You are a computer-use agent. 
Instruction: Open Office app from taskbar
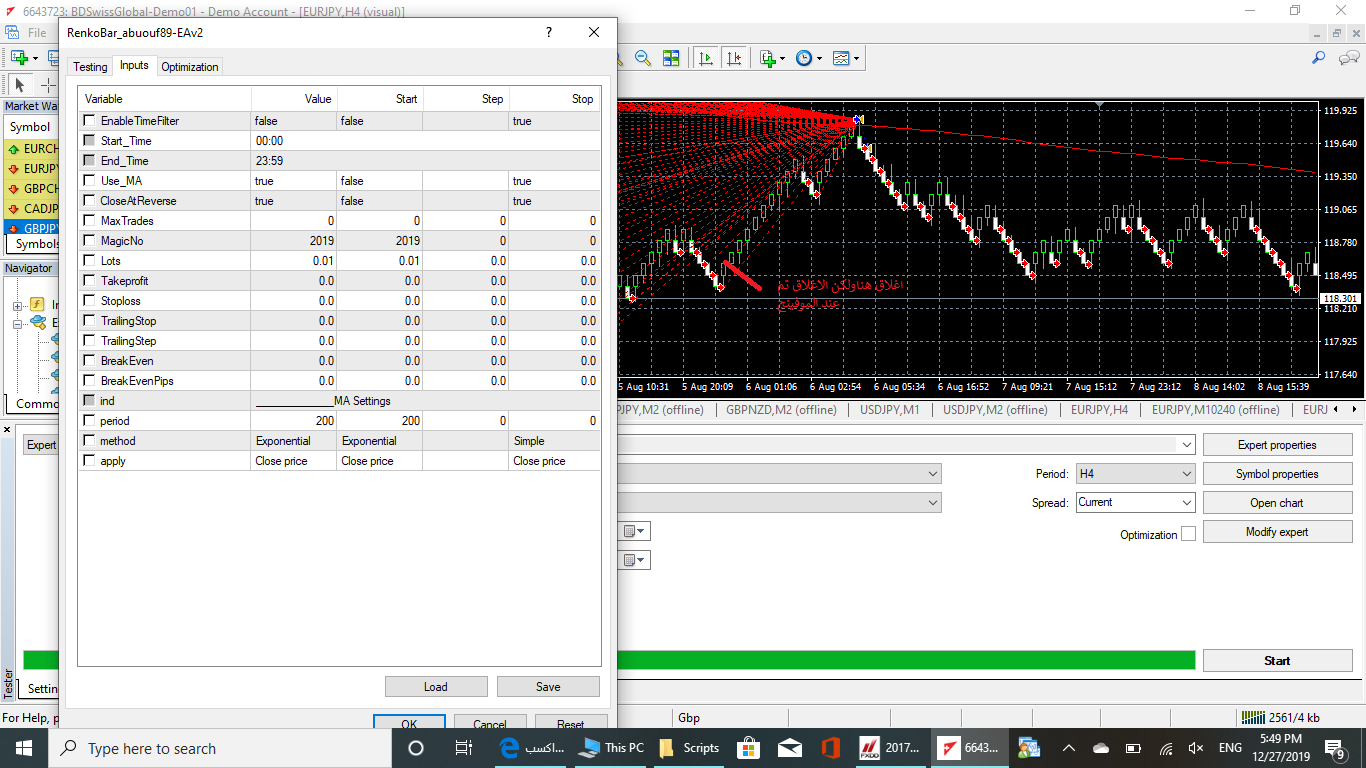click(830, 748)
